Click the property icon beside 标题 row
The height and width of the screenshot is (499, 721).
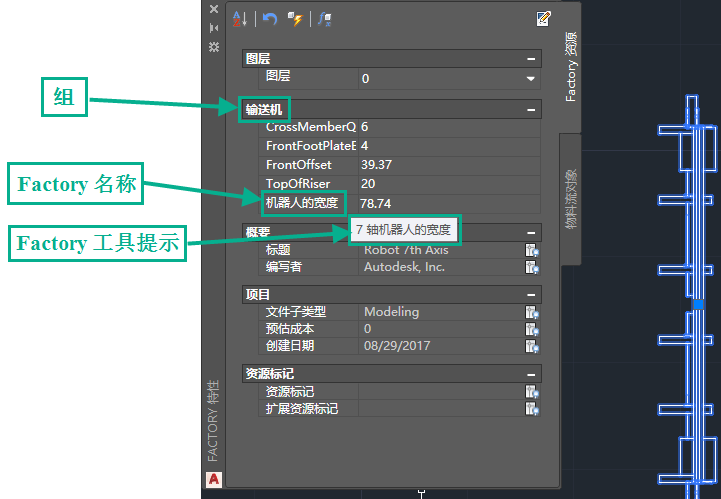tap(532, 250)
